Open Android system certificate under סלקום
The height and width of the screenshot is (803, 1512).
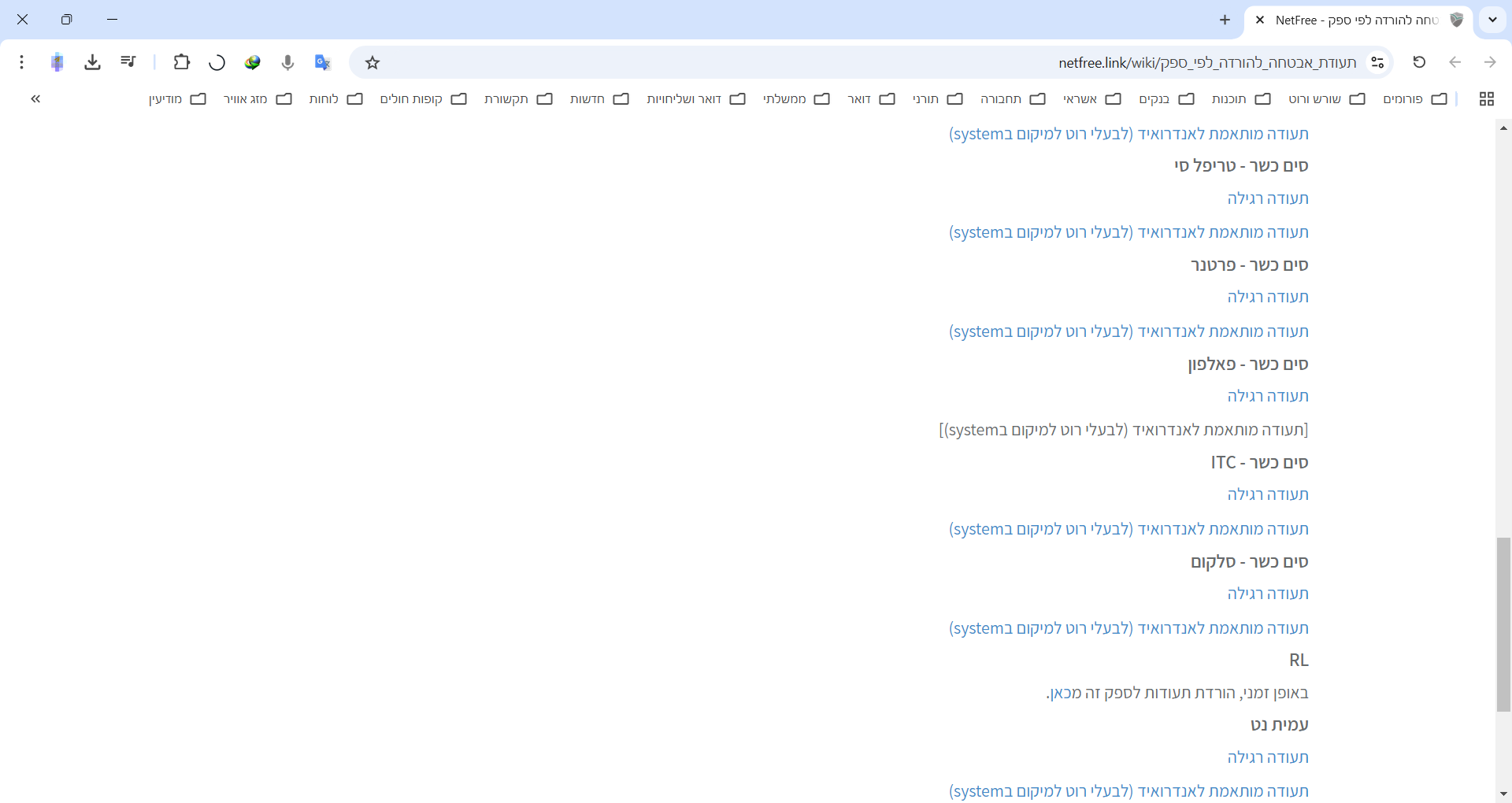pos(1128,628)
